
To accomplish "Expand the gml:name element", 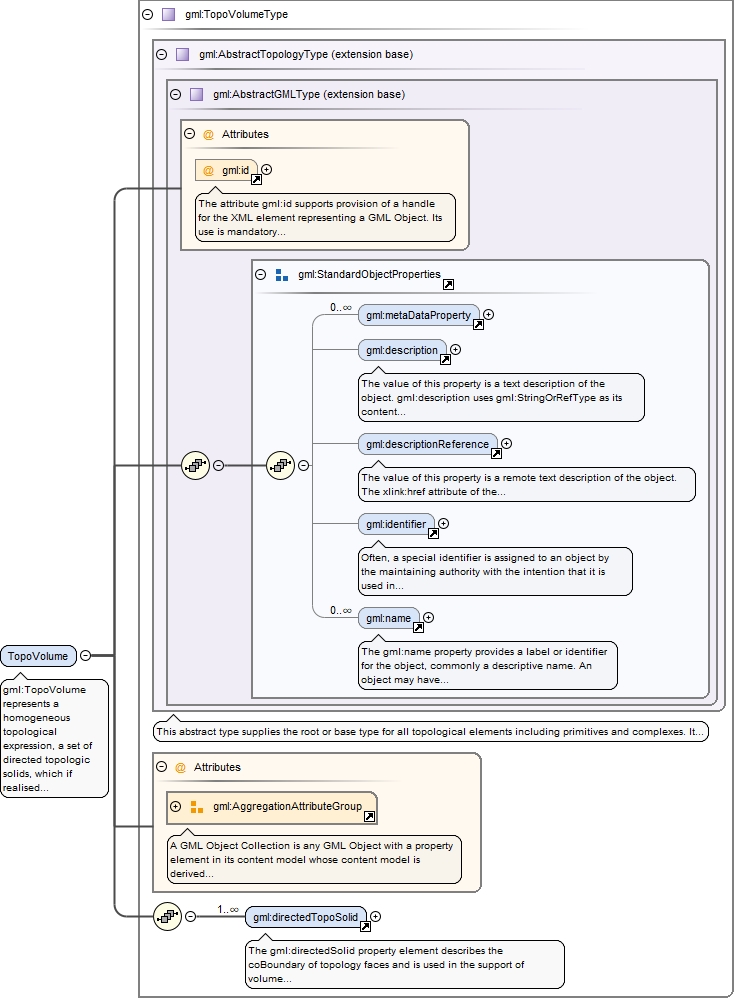I will point(429,618).
